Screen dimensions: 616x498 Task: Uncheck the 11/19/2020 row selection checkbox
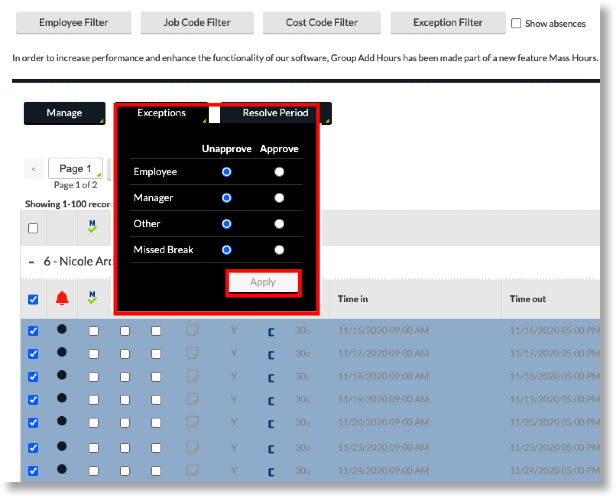[33, 400]
